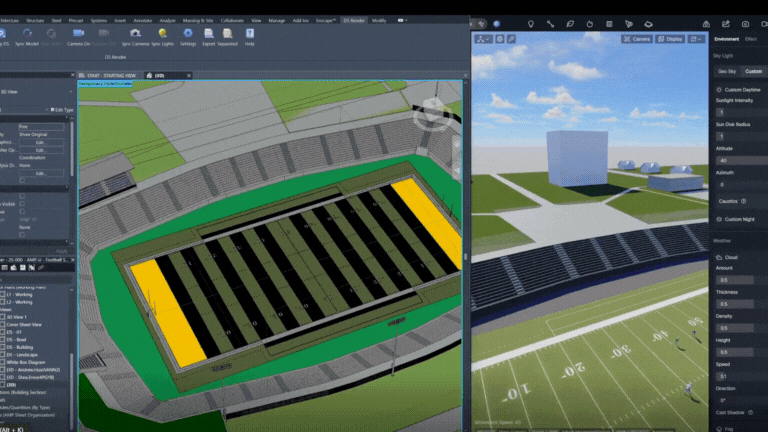
Task: Click the blue sphere icon in renderer toolbar
Action: point(497,24)
